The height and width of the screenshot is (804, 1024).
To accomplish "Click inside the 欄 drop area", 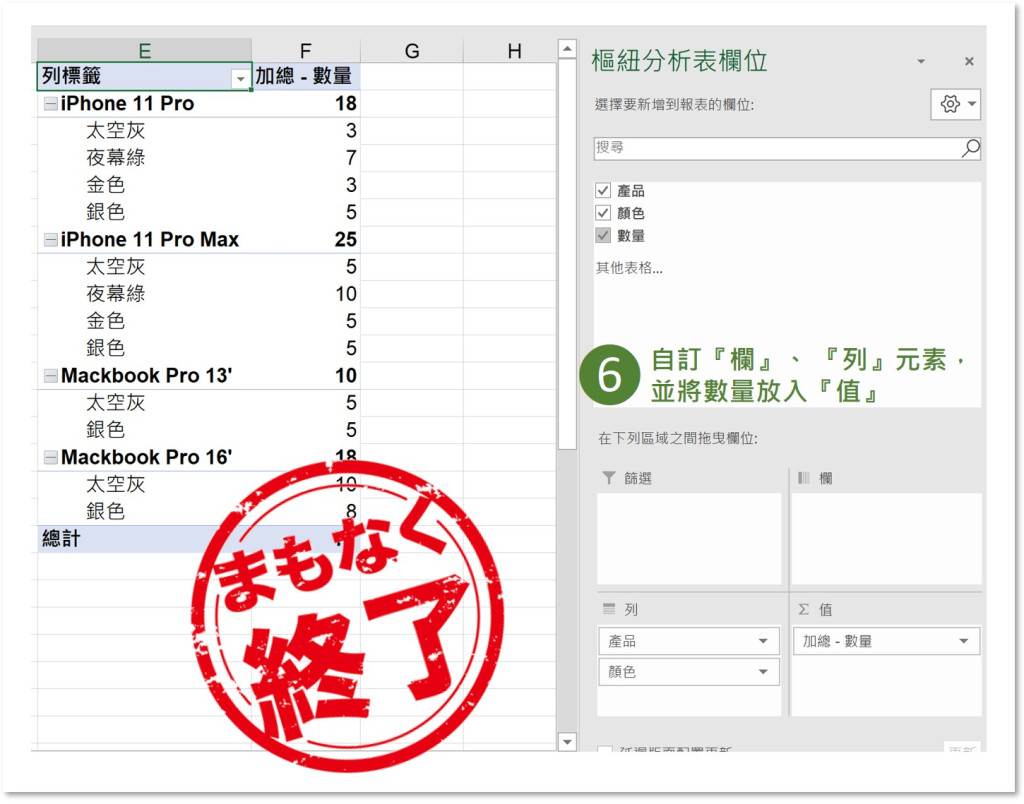I will point(886,539).
